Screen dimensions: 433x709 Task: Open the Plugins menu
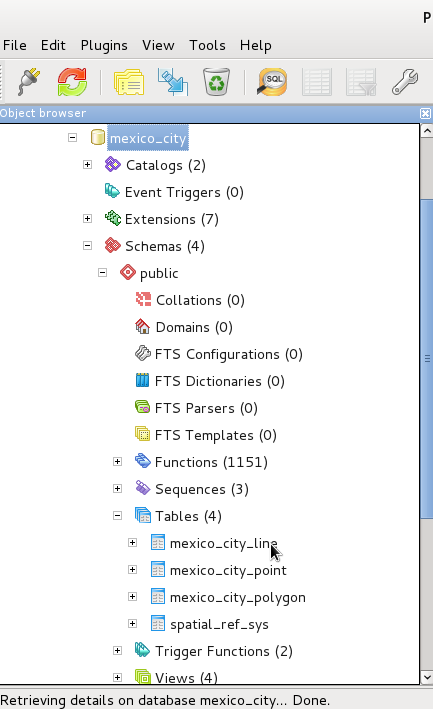click(x=104, y=45)
